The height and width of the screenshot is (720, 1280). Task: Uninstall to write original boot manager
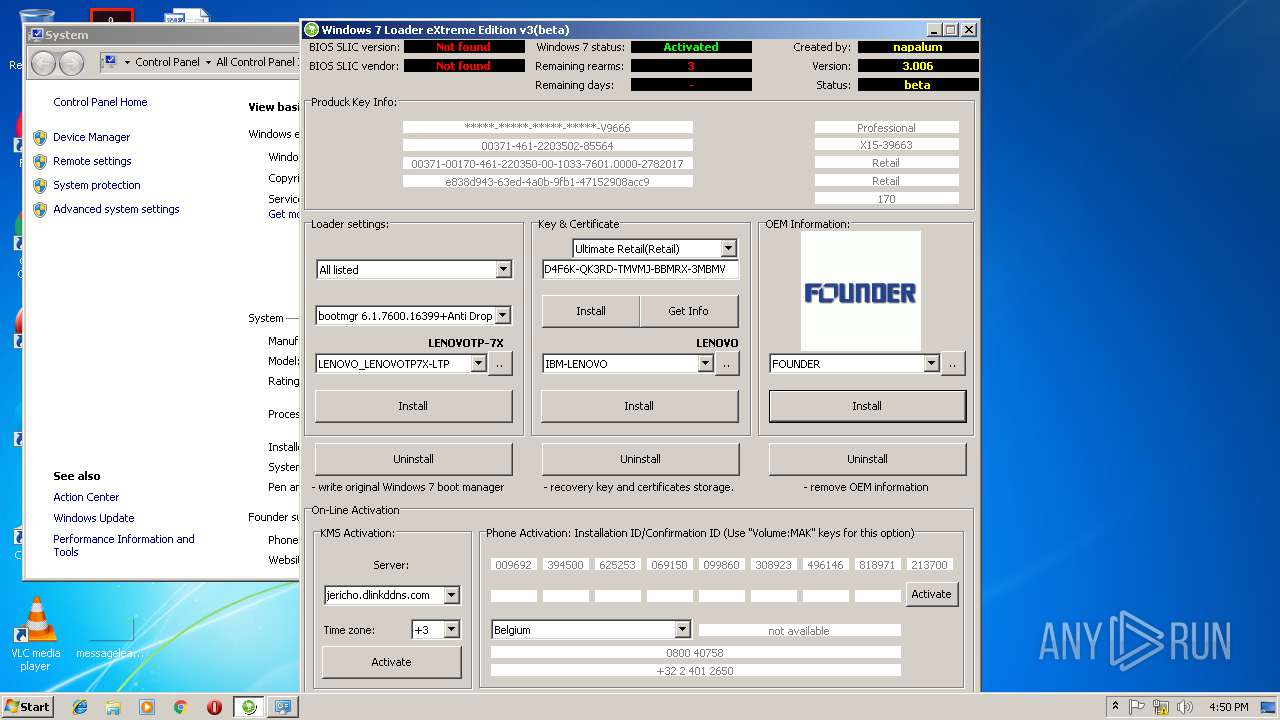(x=413, y=459)
